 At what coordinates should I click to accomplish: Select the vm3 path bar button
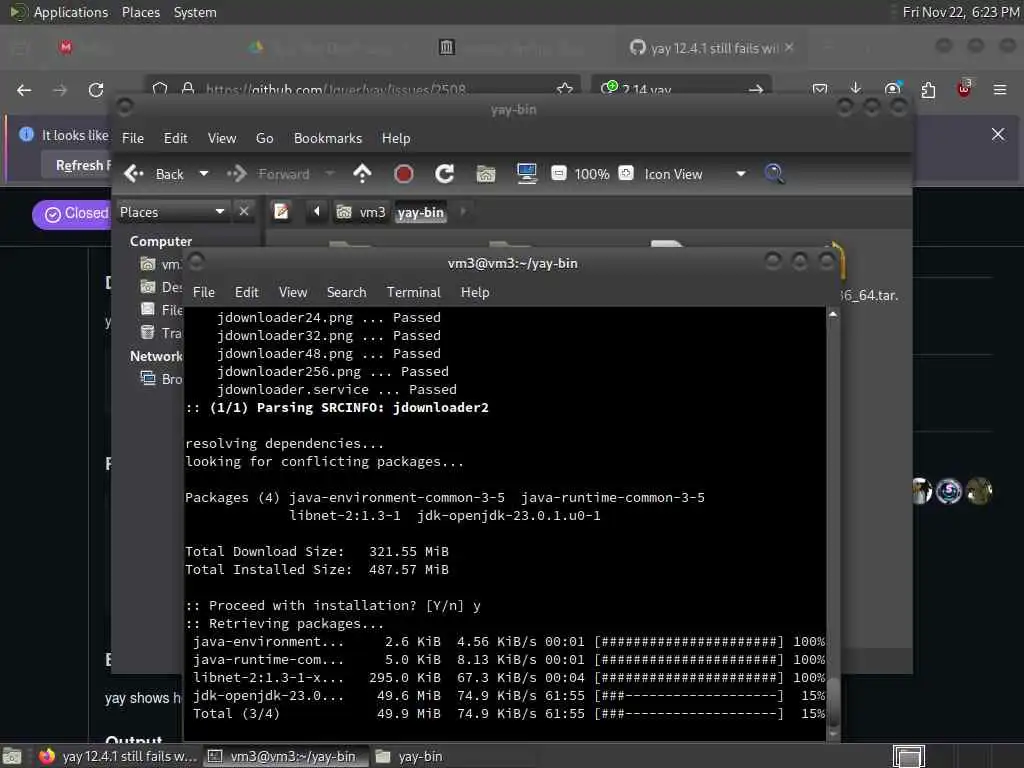(361, 212)
